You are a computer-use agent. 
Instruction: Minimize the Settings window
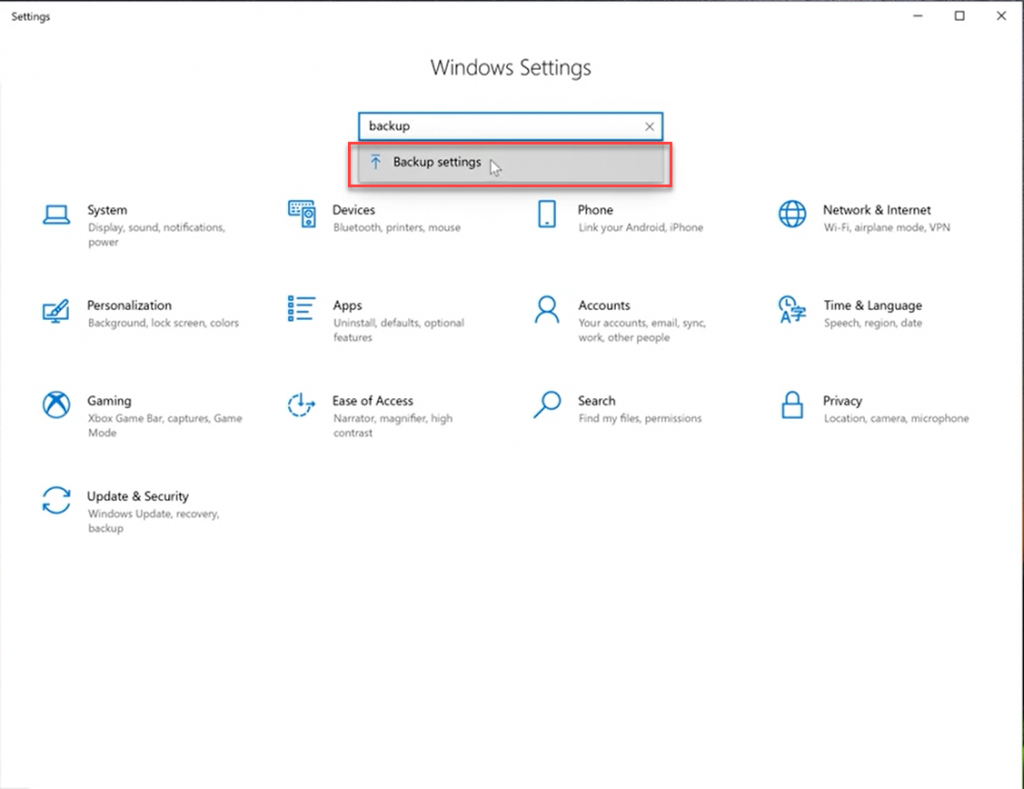[x=918, y=16]
